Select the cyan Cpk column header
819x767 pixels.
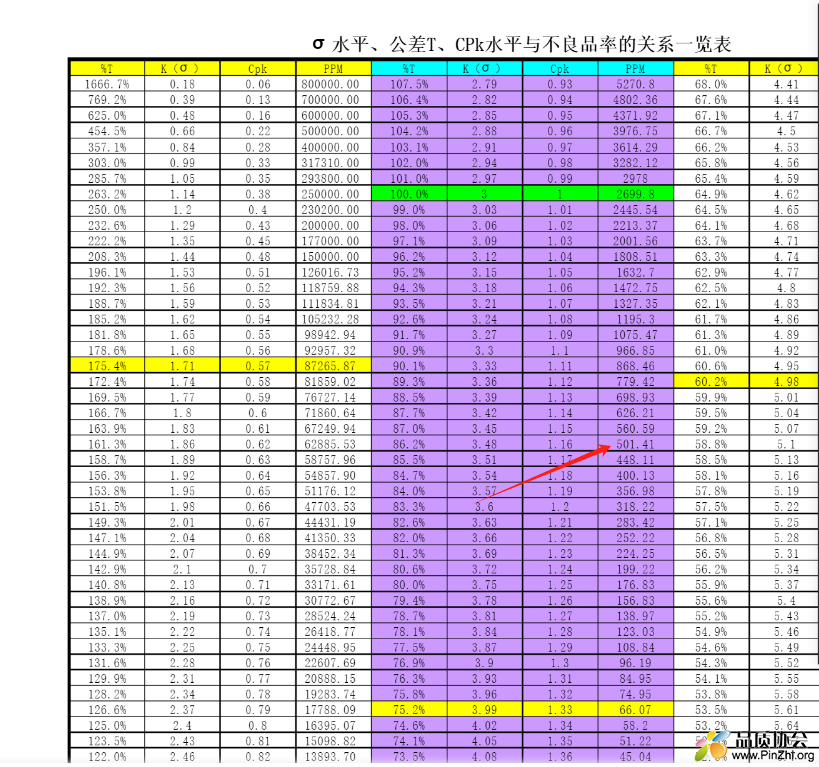pos(560,68)
